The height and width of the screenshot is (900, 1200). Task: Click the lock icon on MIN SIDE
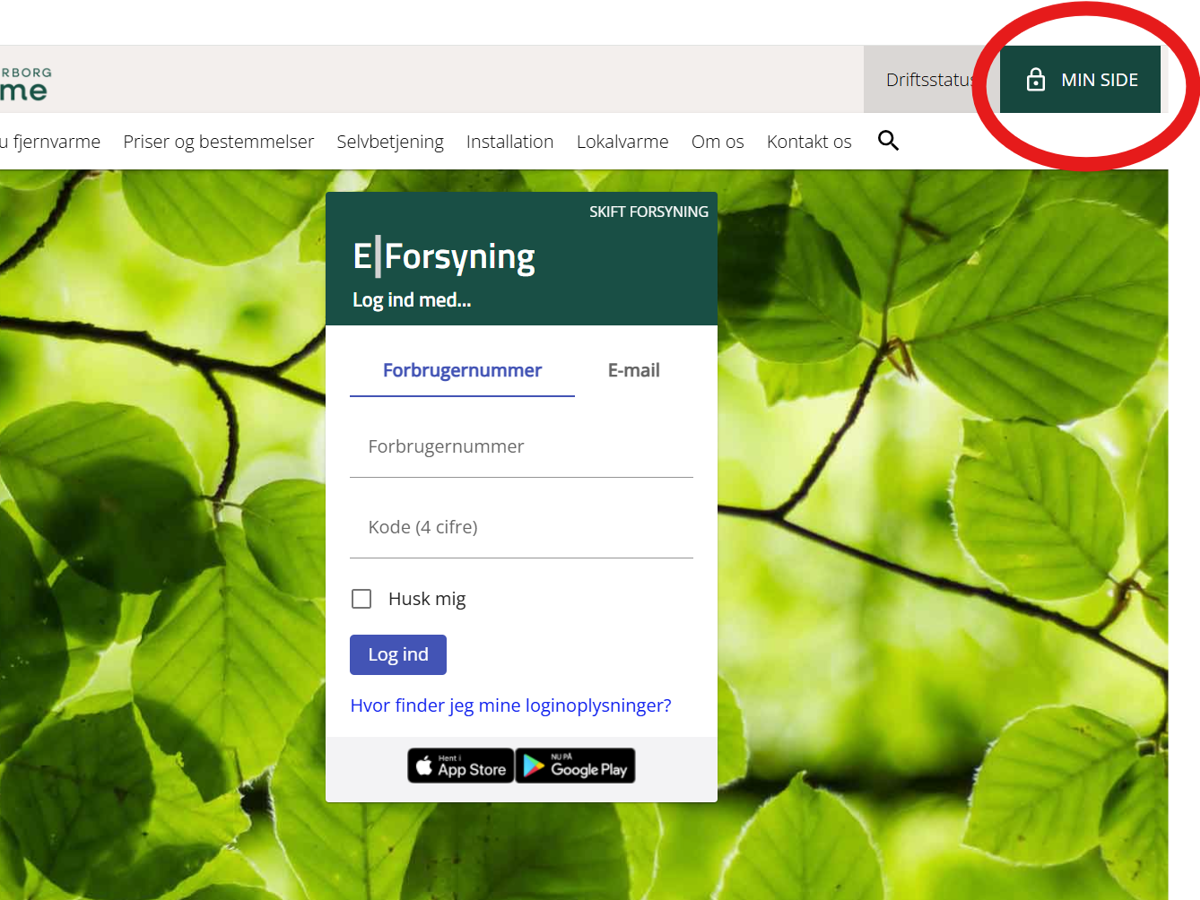tap(1036, 80)
